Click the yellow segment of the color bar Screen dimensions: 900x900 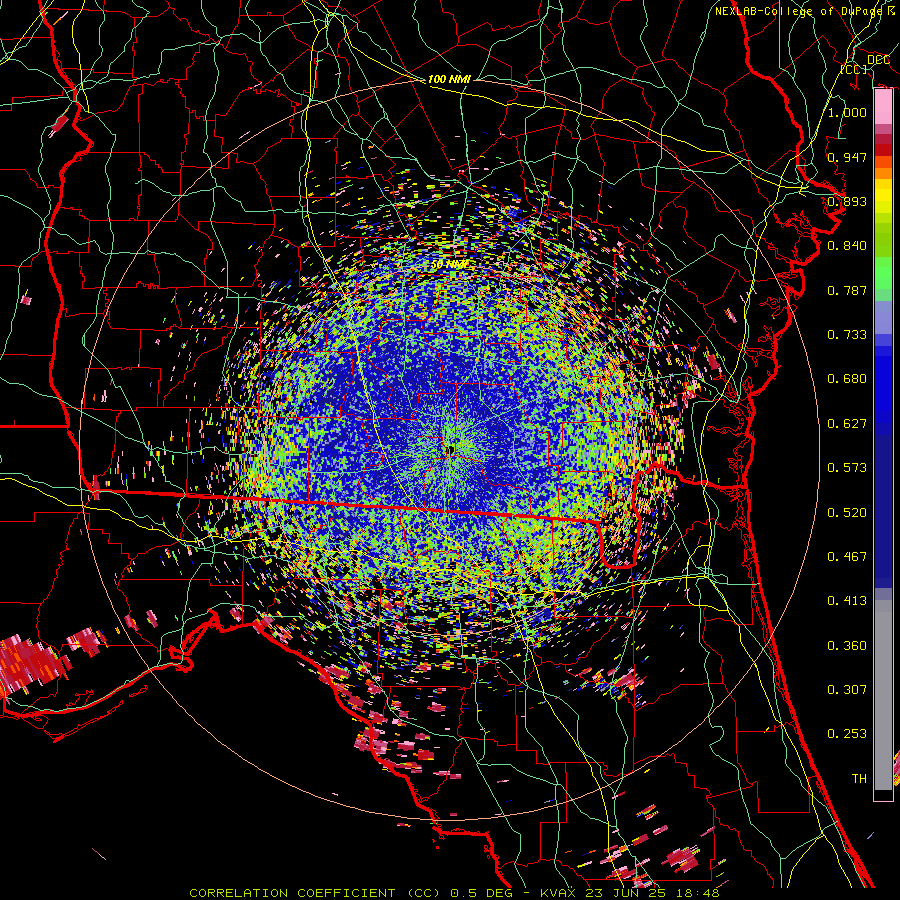pyautogui.click(x=883, y=196)
